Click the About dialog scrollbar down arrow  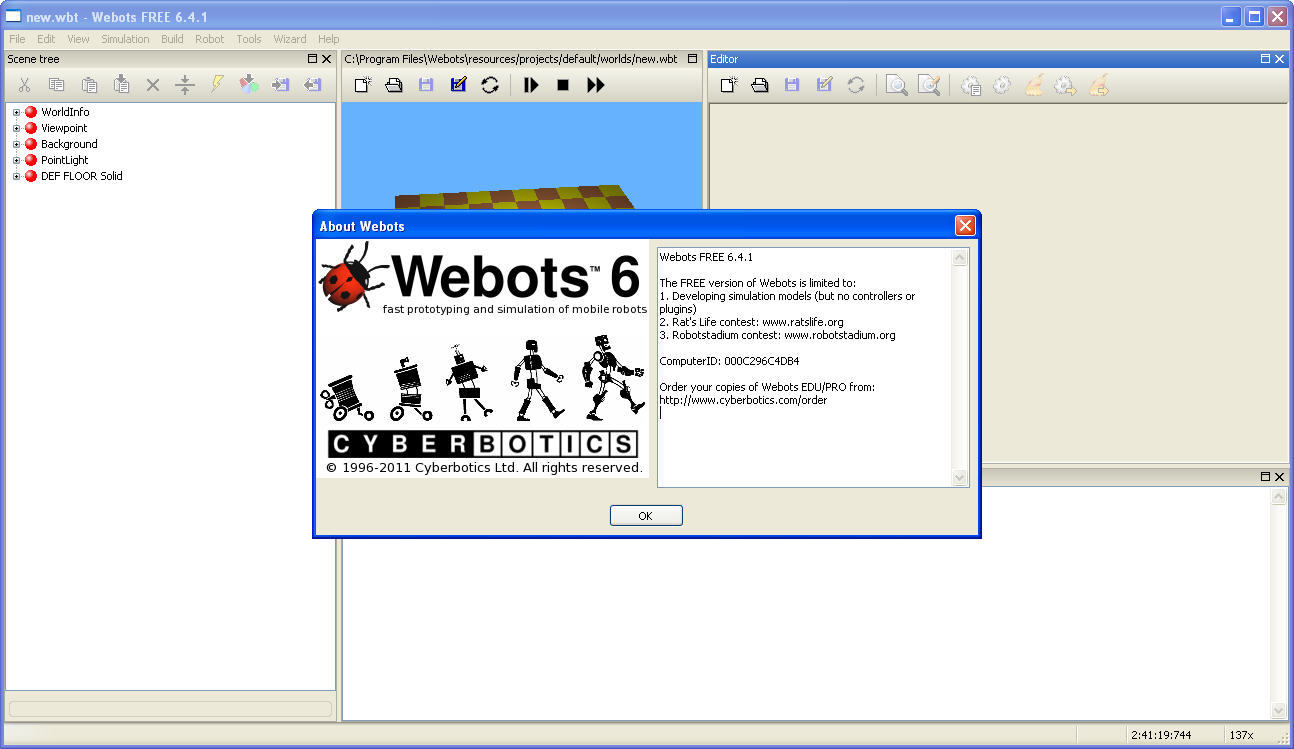[960, 479]
